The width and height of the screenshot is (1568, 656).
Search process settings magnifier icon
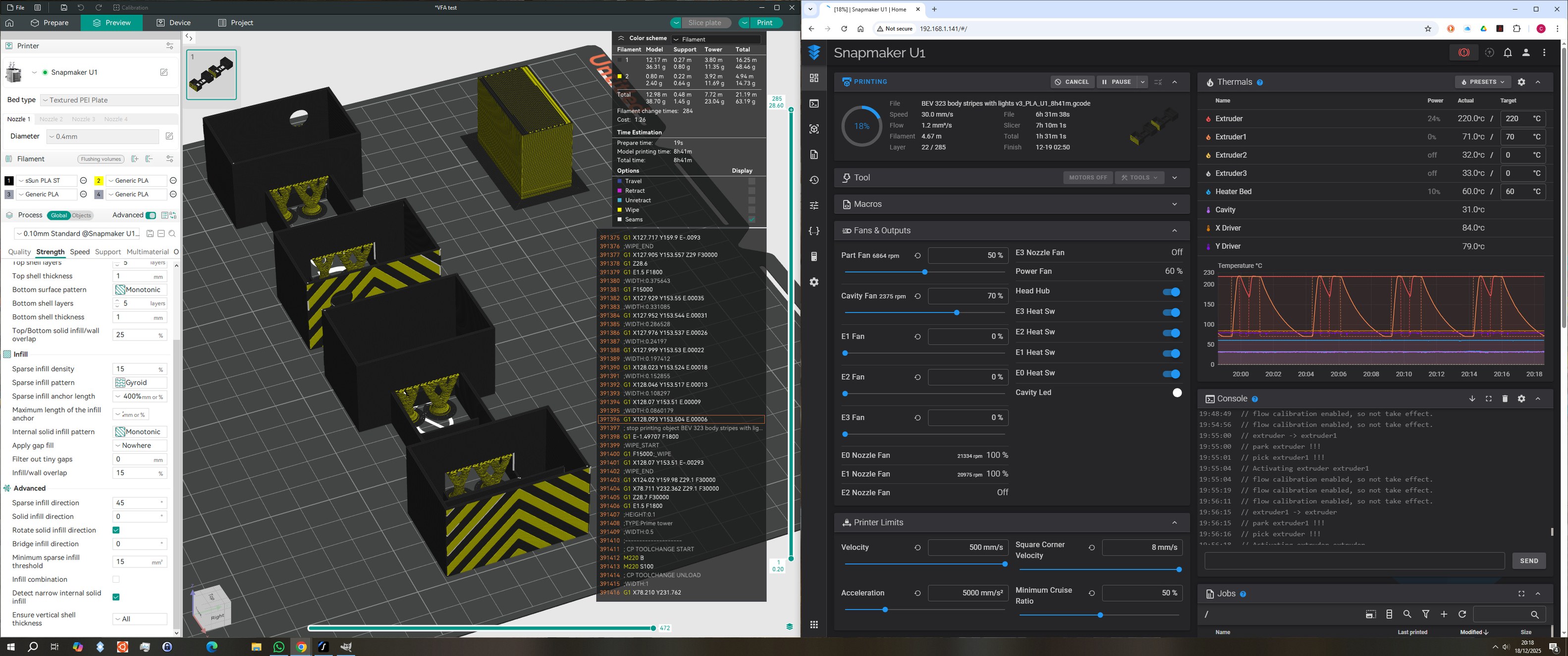pos(172,234)
